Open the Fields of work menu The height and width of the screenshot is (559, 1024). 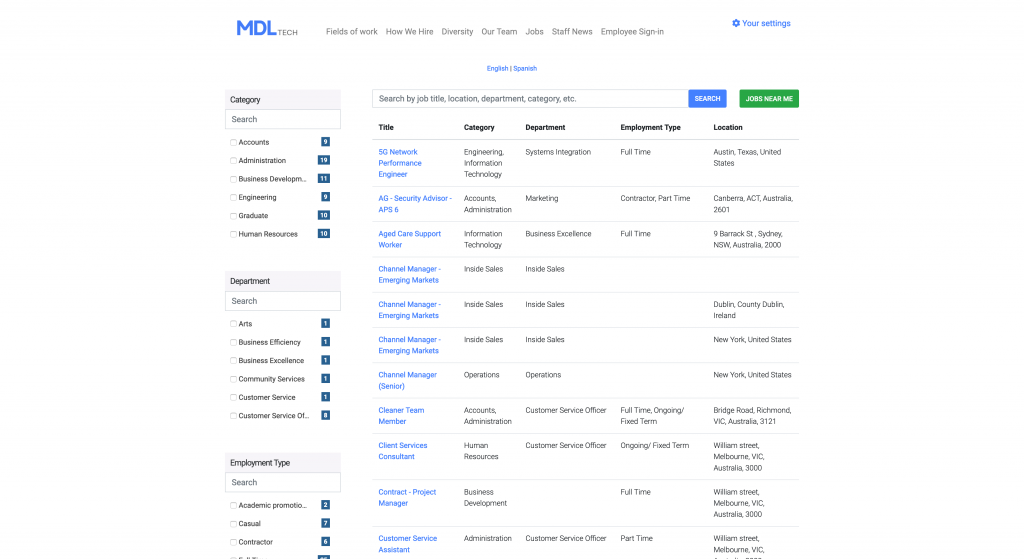click(351, 32)
